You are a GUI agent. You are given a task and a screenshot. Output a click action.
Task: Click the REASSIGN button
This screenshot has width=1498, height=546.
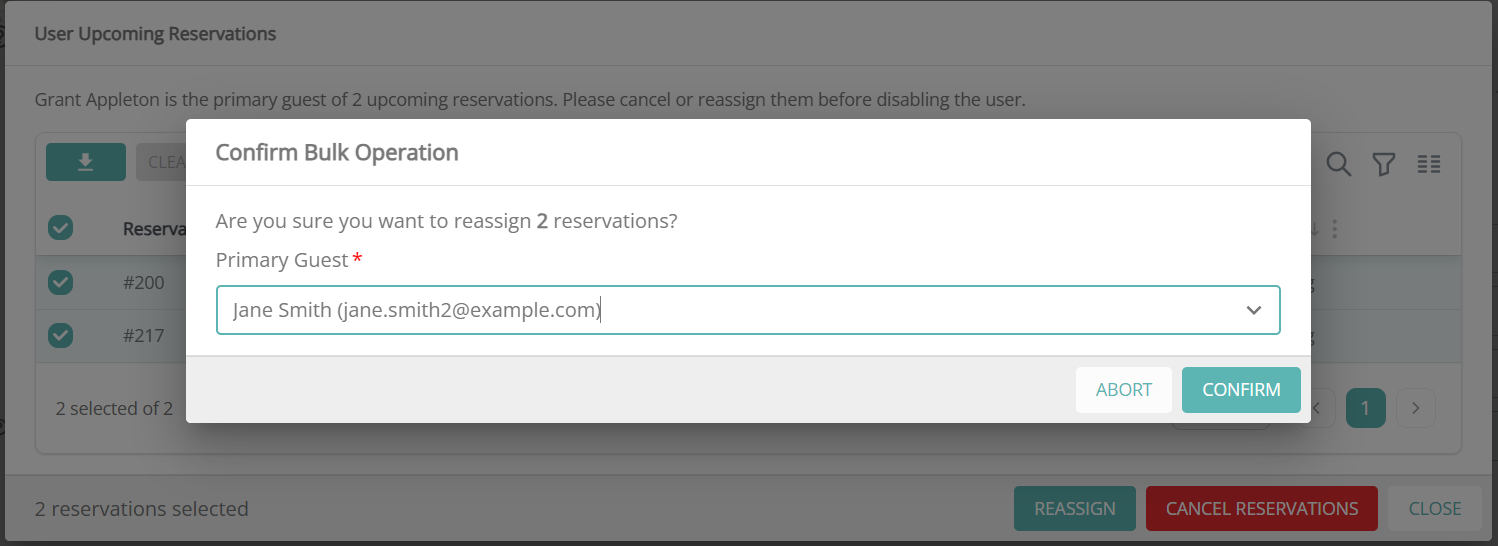coord(1075,508)
